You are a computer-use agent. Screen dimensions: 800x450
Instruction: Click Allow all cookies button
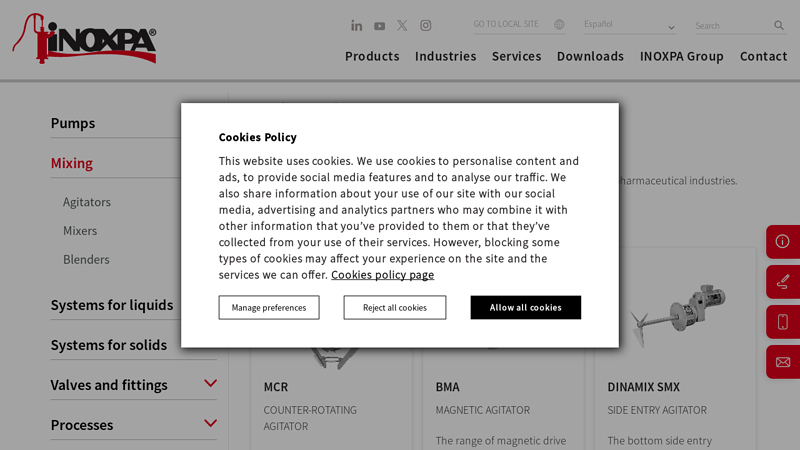point(525,308)
